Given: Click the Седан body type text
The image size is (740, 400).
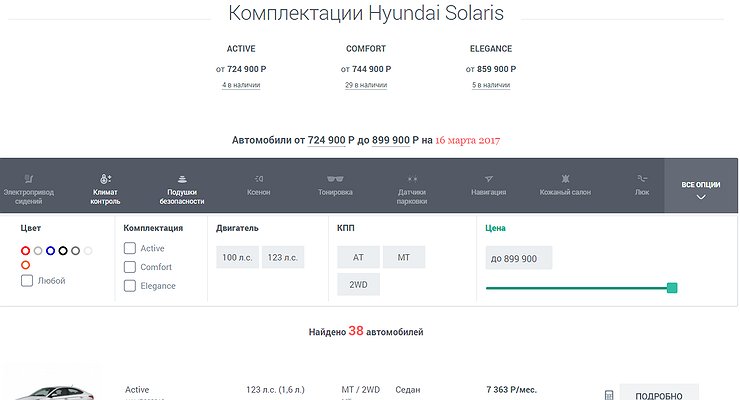Looking at the screenshot, I should pos(408,390).
